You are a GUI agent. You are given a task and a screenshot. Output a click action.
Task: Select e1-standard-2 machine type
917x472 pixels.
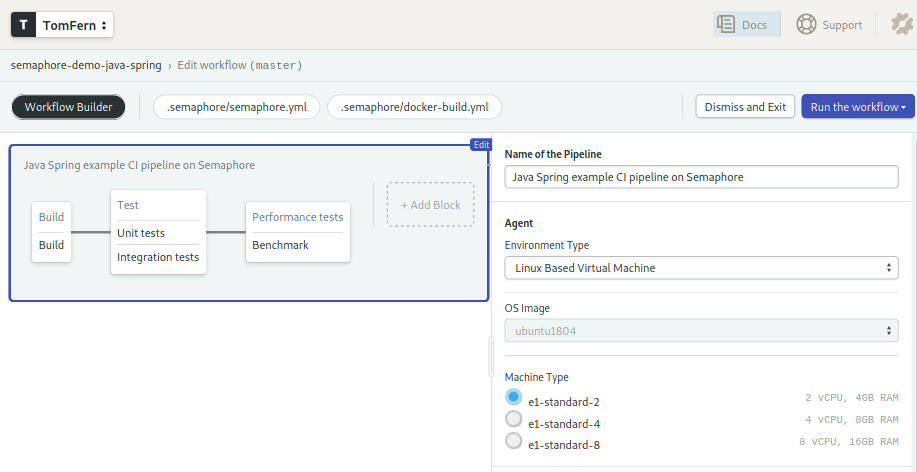coord(513,397)
